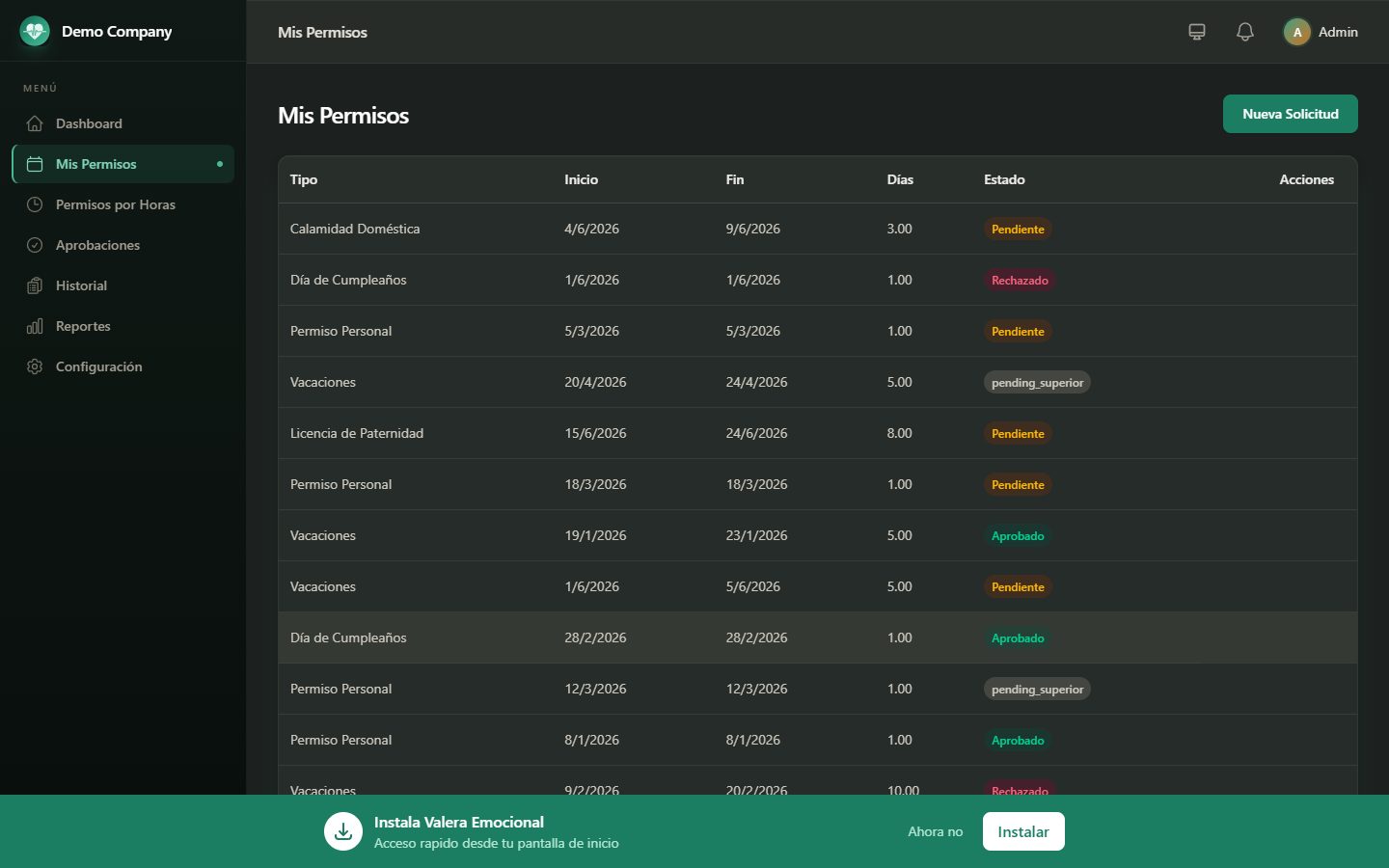
Task: Click the Rechazado badge on Día de Cumpleaños
Action: 1020,281
